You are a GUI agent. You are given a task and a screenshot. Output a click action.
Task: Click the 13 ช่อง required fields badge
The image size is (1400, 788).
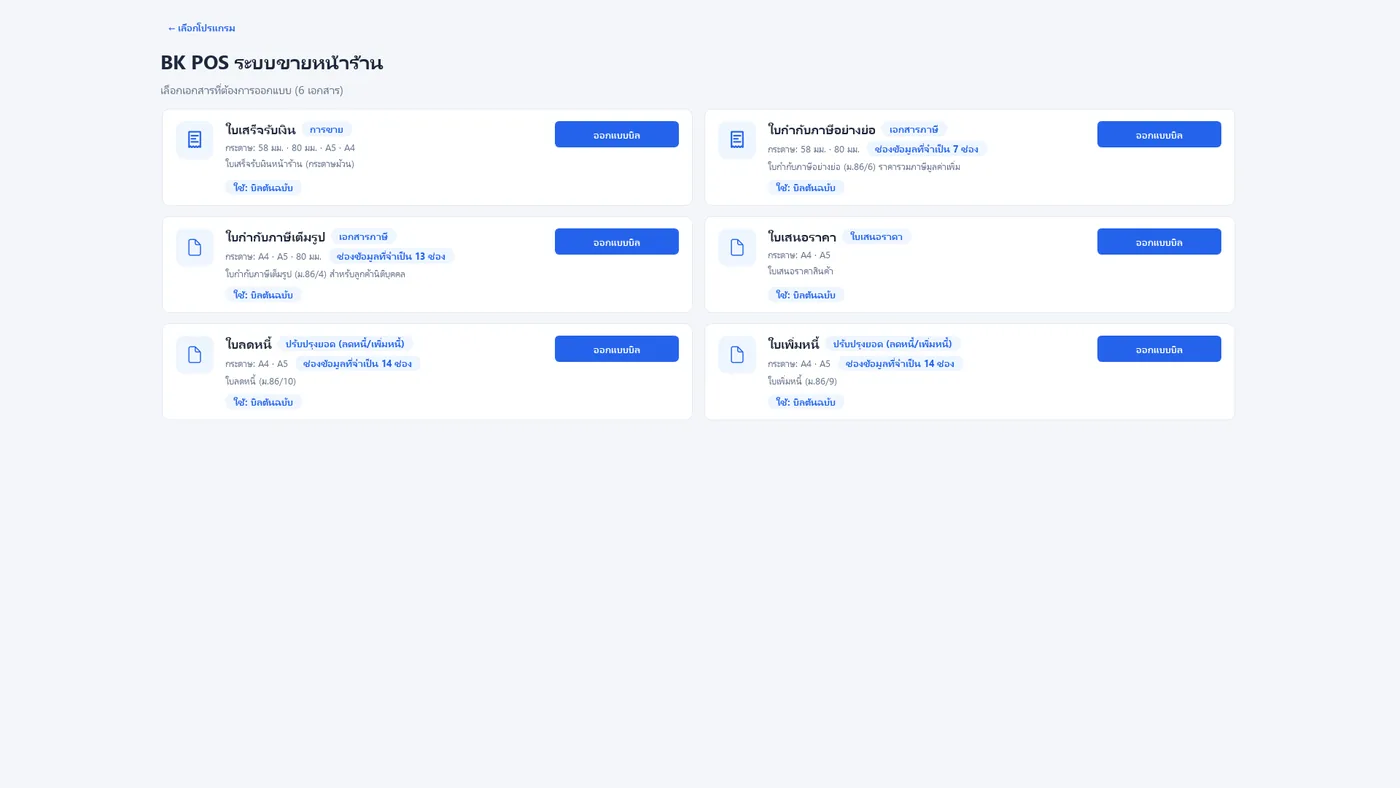point(391,257)
